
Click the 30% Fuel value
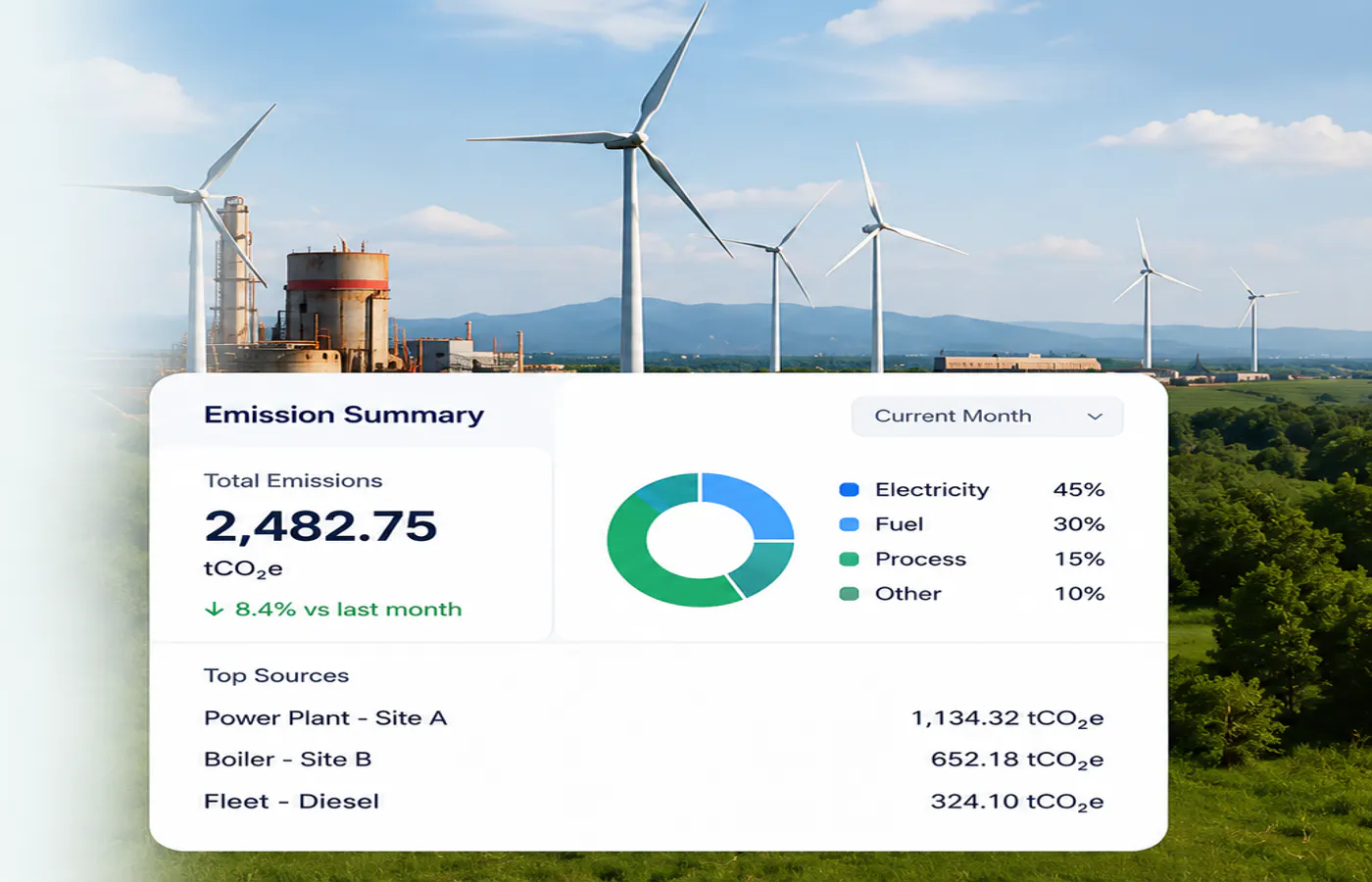click(x=1079, y=524)
